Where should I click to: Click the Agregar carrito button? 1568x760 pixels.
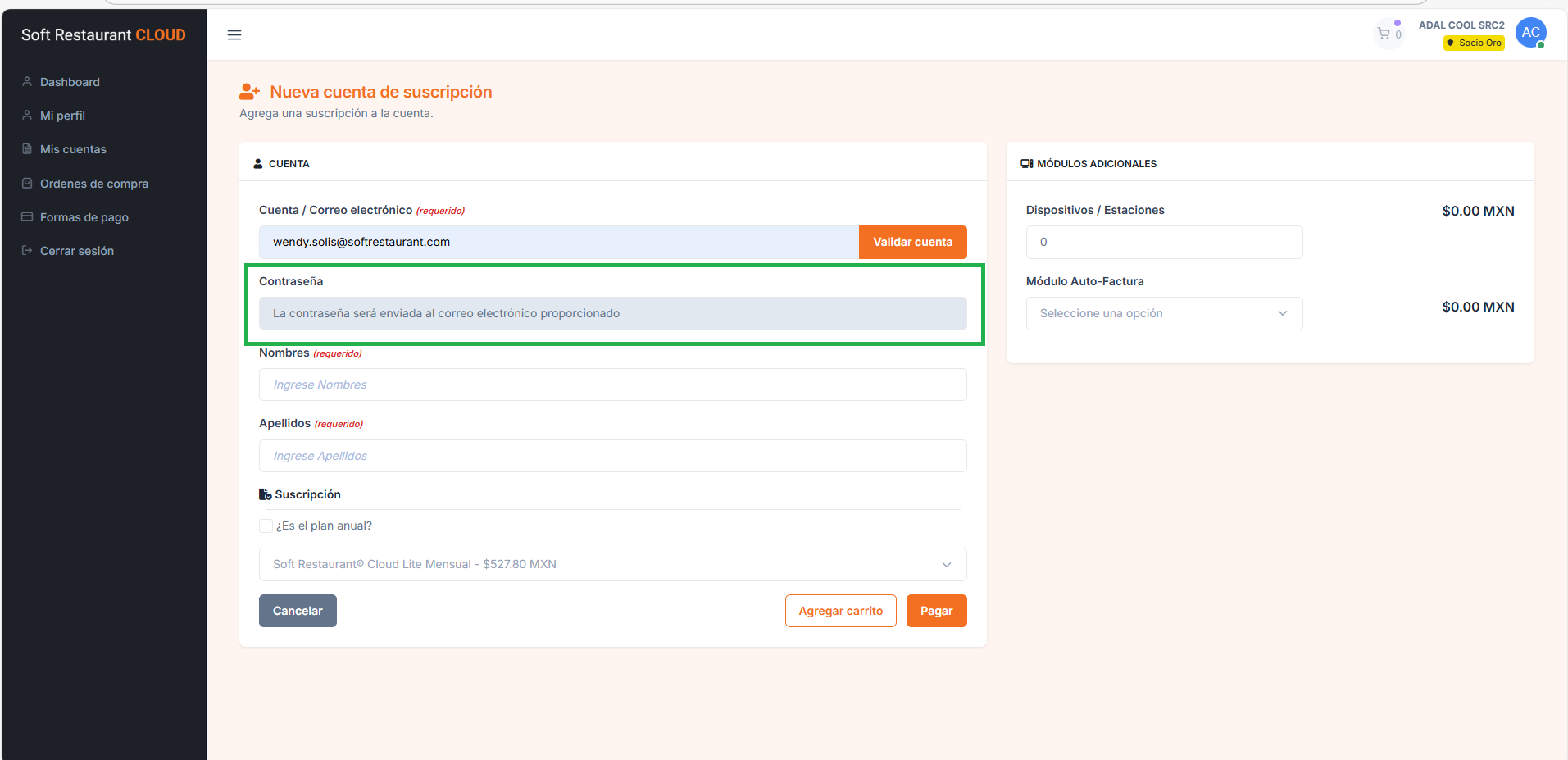click(x=840, y=611)
